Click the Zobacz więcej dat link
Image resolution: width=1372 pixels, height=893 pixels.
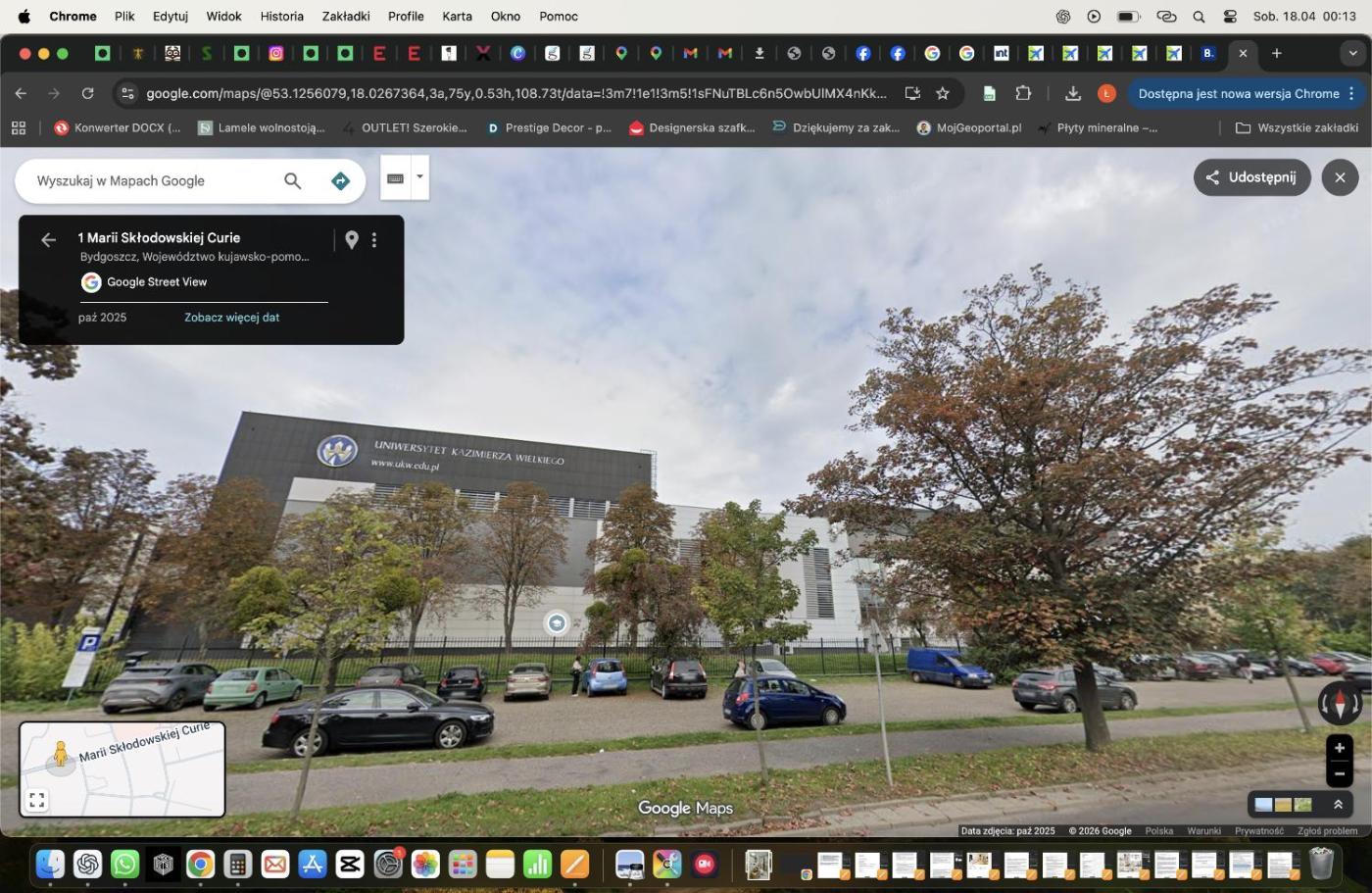tap(232, 318)
